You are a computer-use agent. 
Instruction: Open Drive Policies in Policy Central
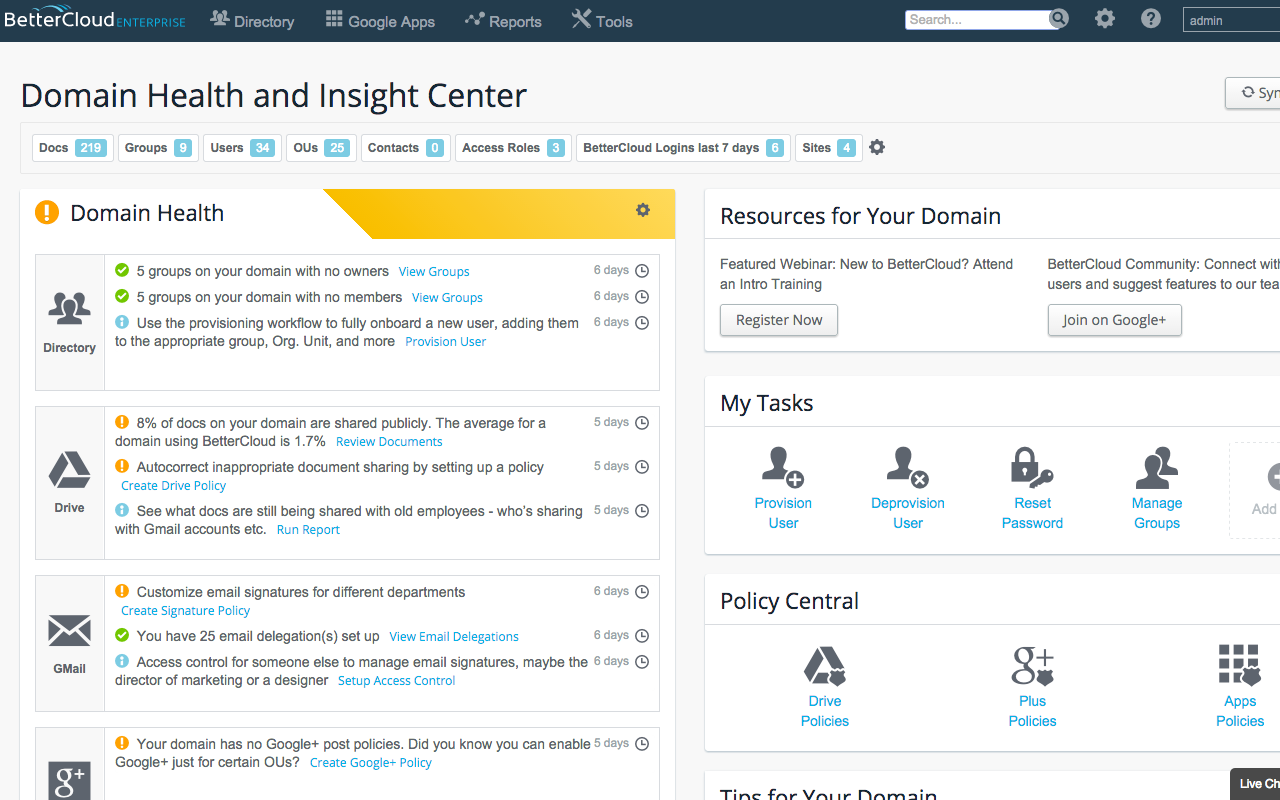[825, 686]
